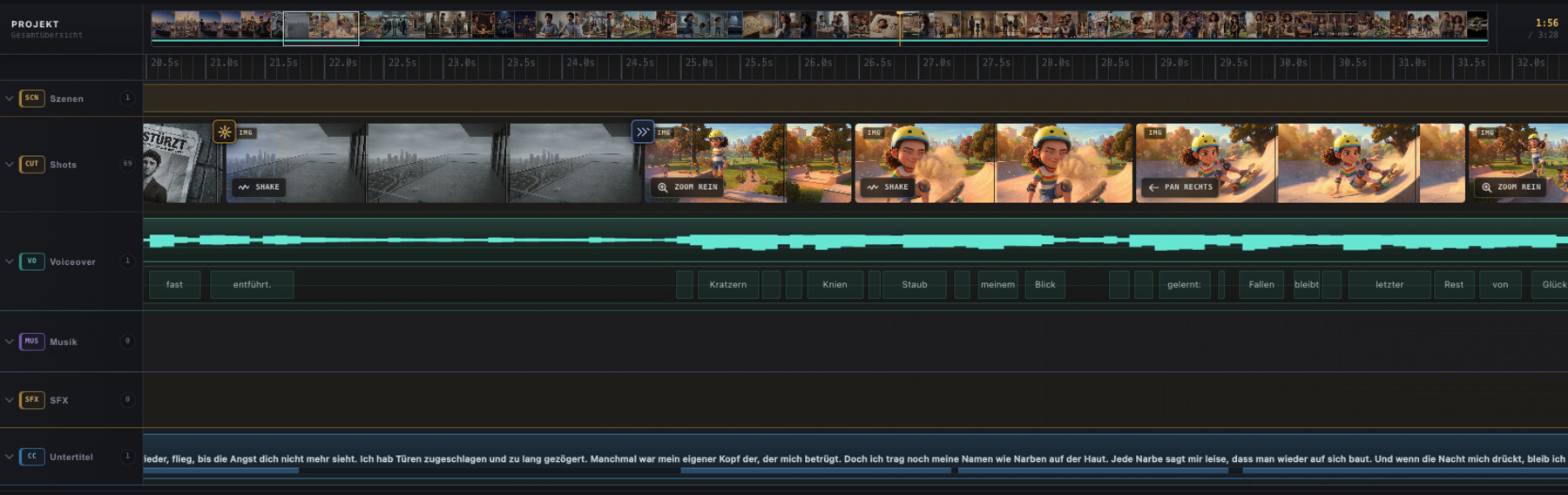Click the SHAKE effect badge on the dusty skater shot
Viewport: 1568px width, 495px height.
tap(888, 187)
